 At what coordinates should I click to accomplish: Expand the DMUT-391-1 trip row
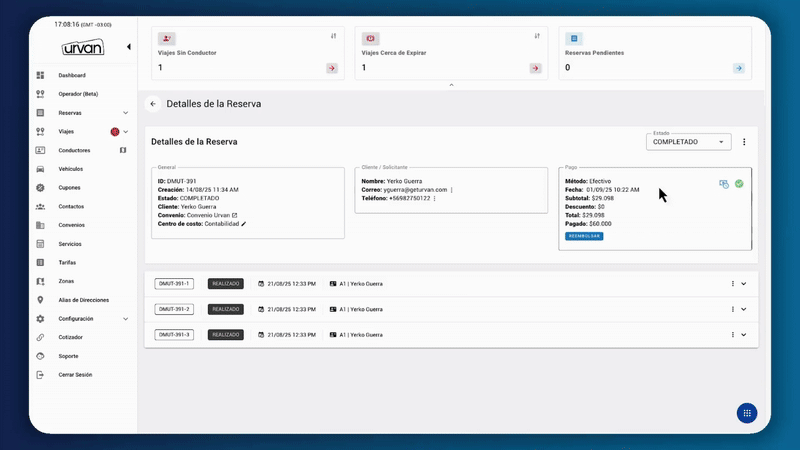(x=744, y=284)
